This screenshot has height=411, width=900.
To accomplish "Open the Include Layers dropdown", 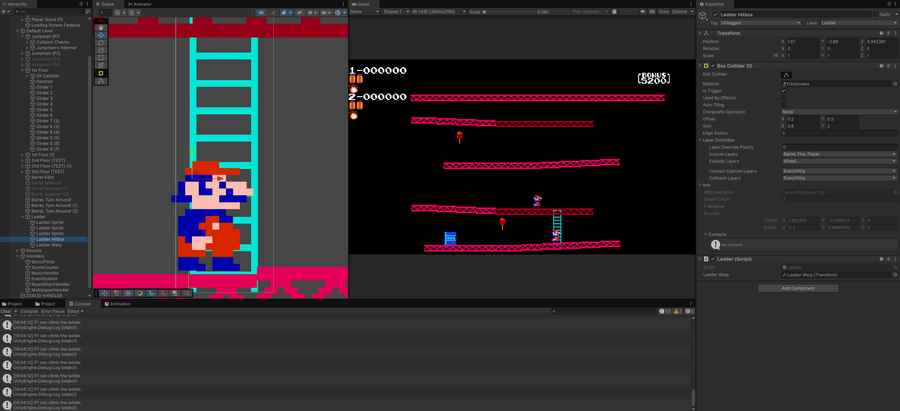I will coord(839,154).
